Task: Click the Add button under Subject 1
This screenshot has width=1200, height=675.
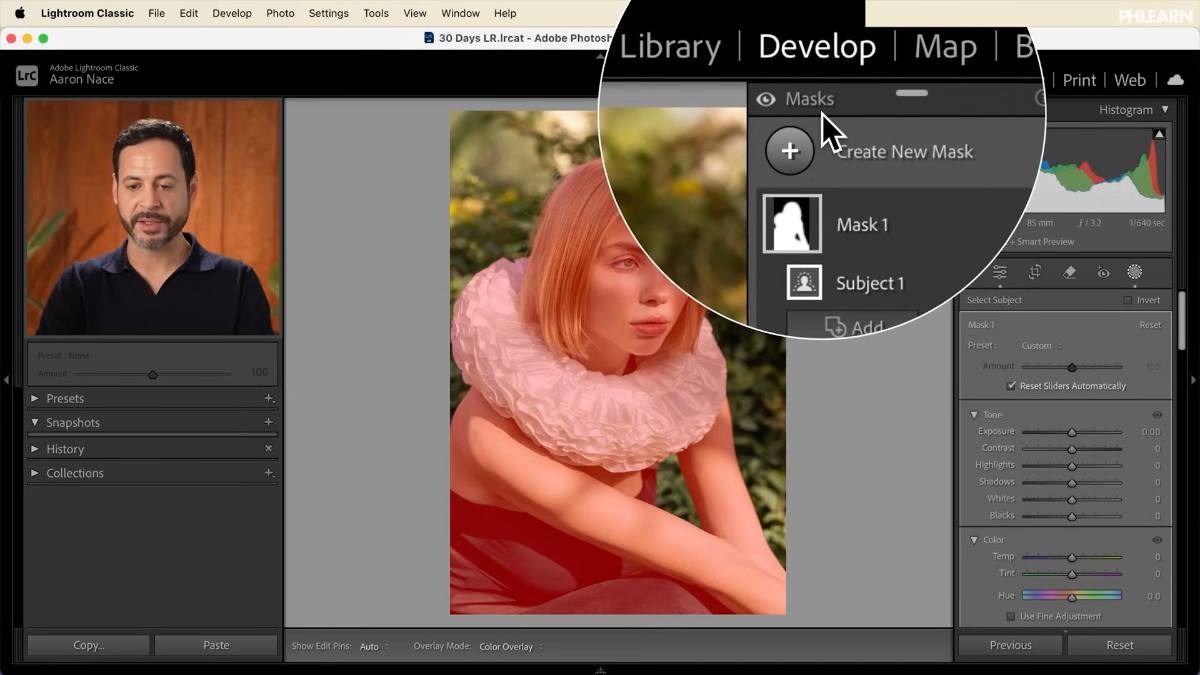Action: (x=852, y=326)
